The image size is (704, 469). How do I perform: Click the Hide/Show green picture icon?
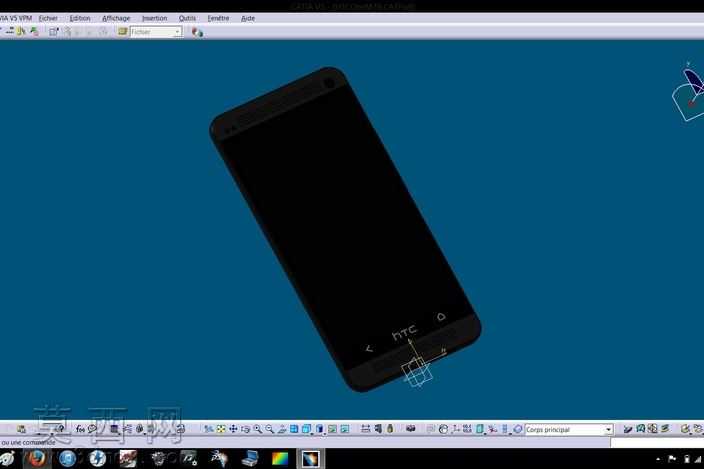[332, 429]
